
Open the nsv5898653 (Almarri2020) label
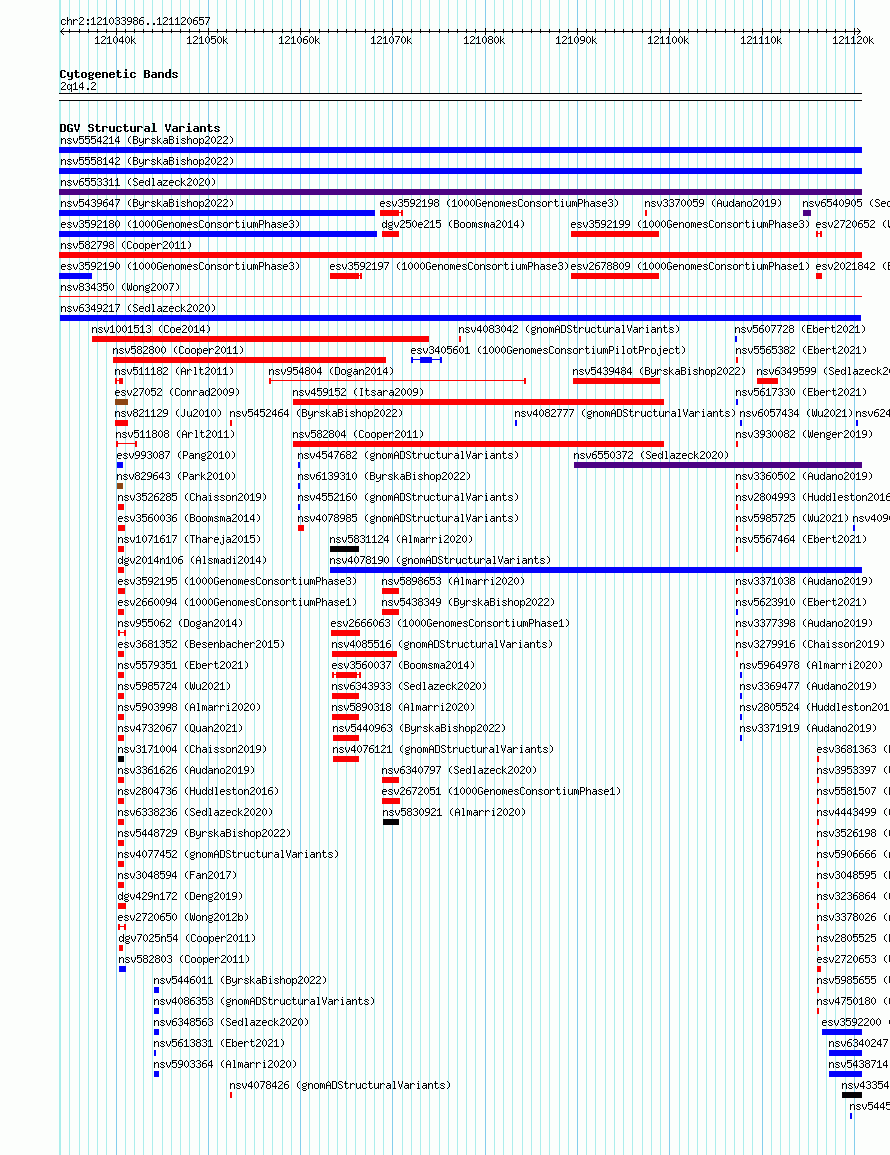tap(453, 581)
